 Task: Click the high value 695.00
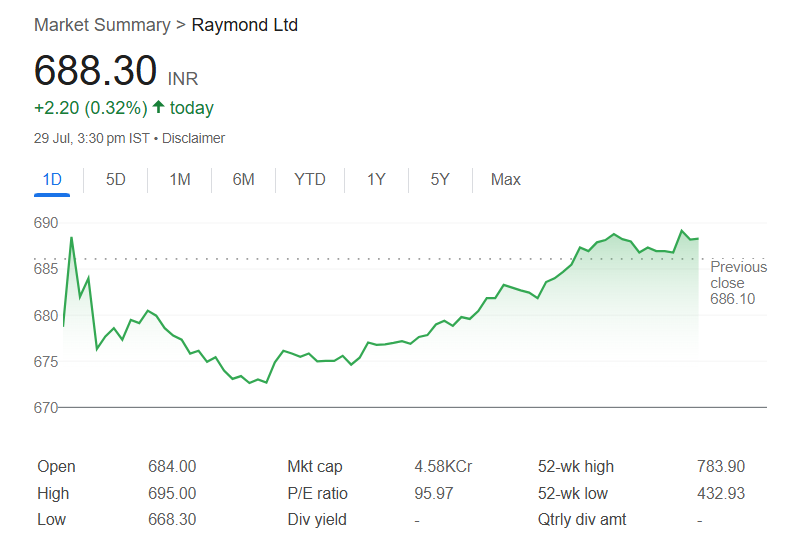[x=172, y=494]
